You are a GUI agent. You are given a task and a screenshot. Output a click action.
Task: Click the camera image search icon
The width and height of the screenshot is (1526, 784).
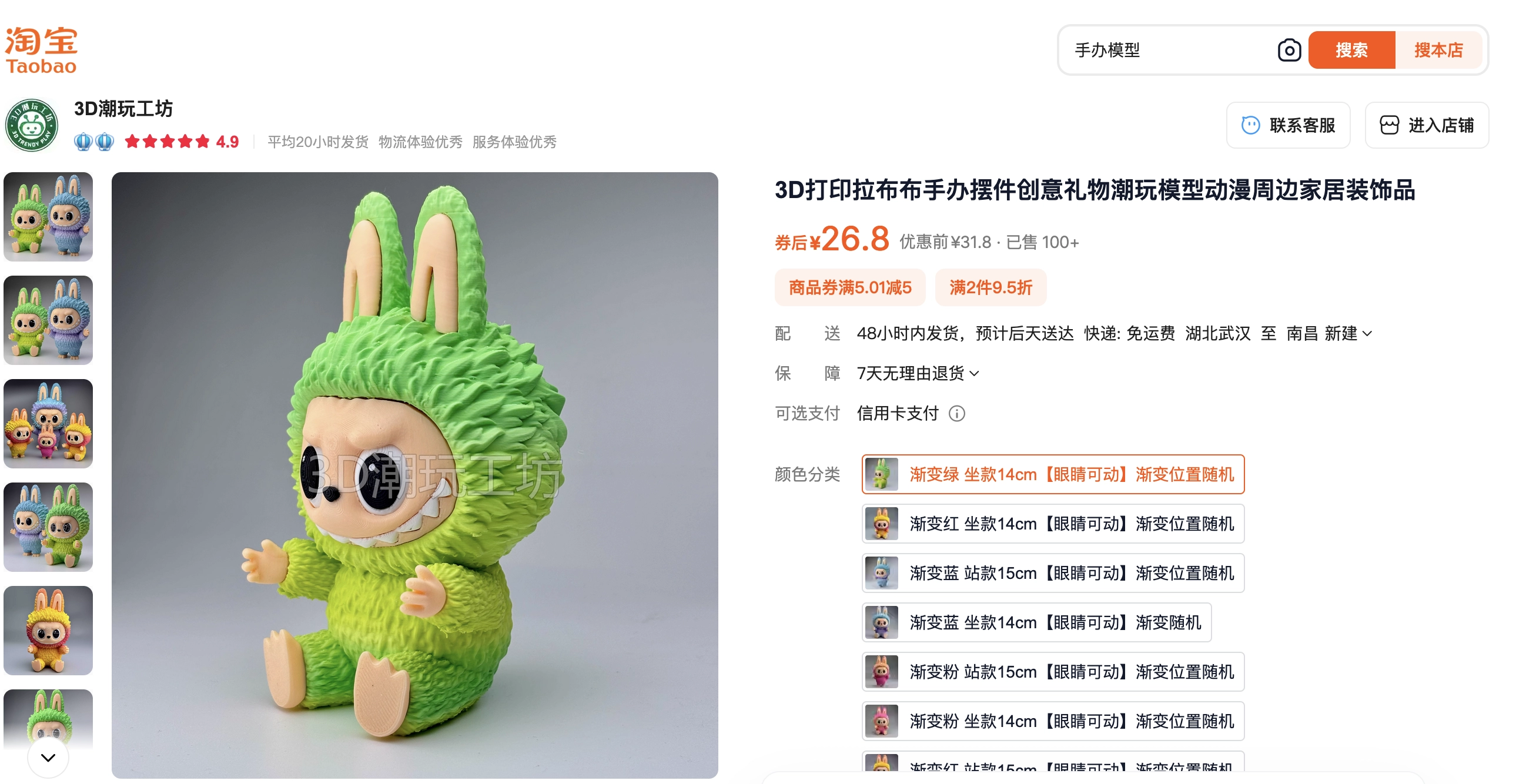click(1289, 51)
